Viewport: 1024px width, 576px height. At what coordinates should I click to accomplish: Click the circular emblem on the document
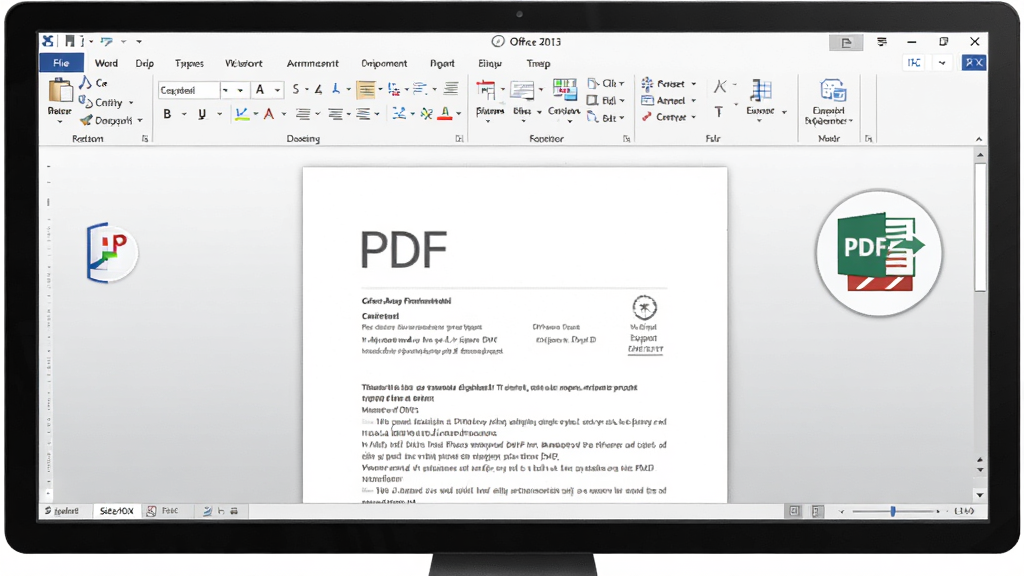[x=644, y=307]
